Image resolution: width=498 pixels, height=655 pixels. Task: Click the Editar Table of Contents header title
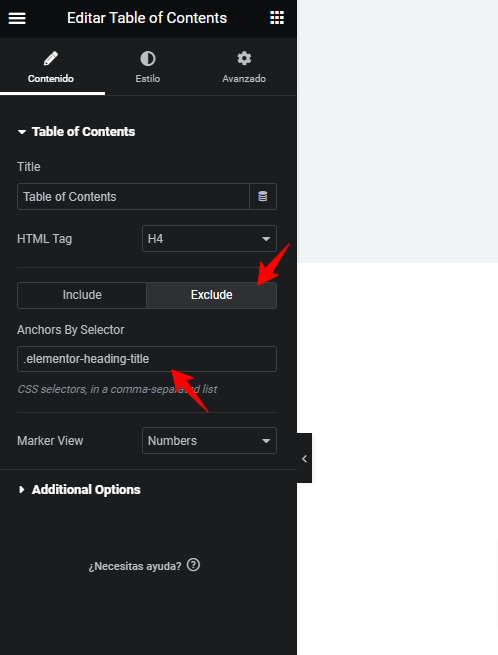click(x=147, y=18)
